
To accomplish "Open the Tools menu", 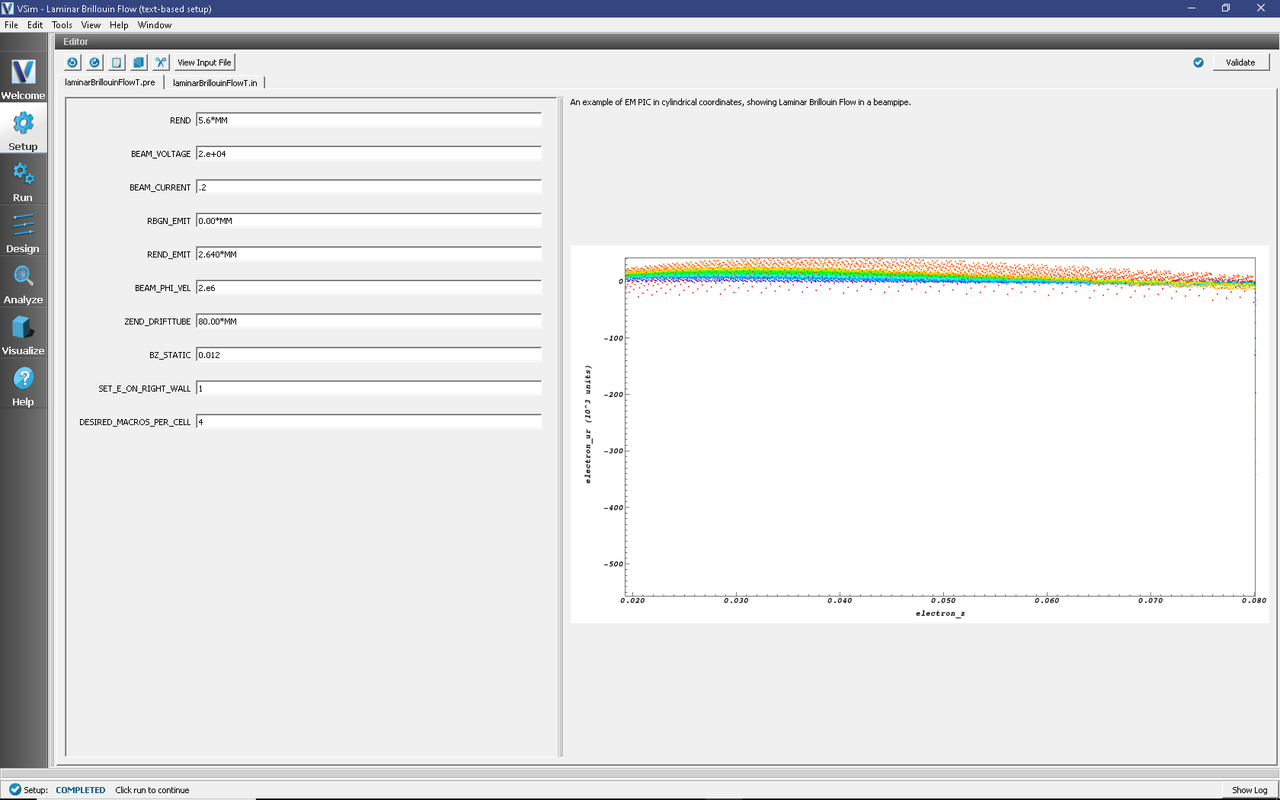I will coord(62,25).
